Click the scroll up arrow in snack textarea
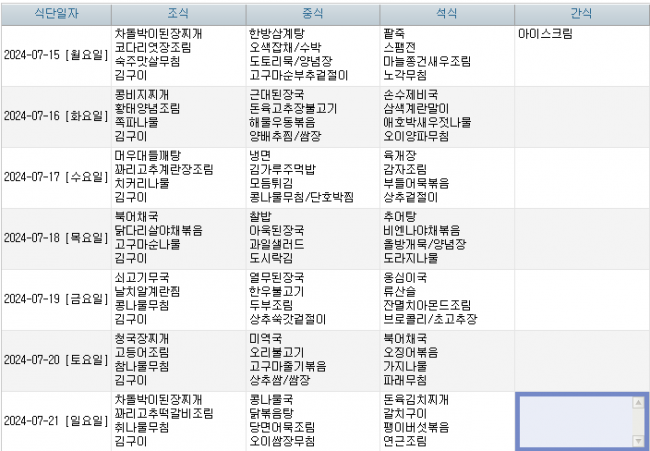The height and width of the screenshot is (451, 650). [x=638, y=402]
